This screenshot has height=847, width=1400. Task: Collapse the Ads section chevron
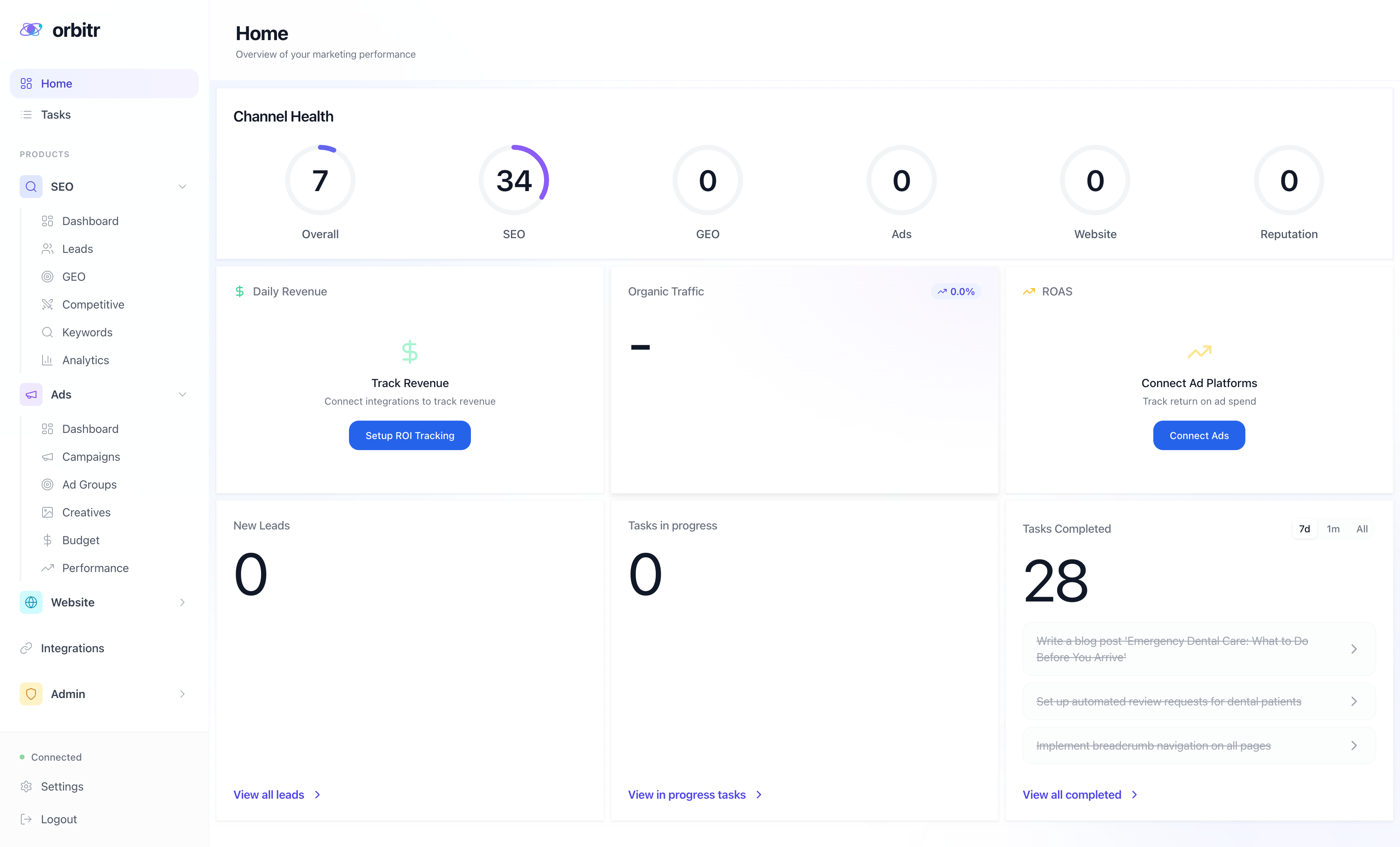[182, 394]
